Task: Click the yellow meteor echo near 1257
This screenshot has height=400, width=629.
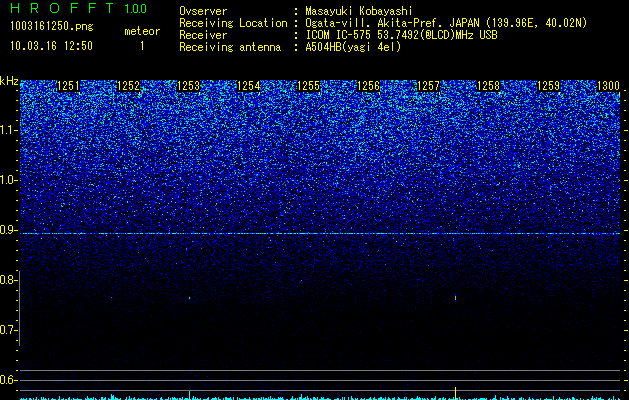Action: [455, 297]
